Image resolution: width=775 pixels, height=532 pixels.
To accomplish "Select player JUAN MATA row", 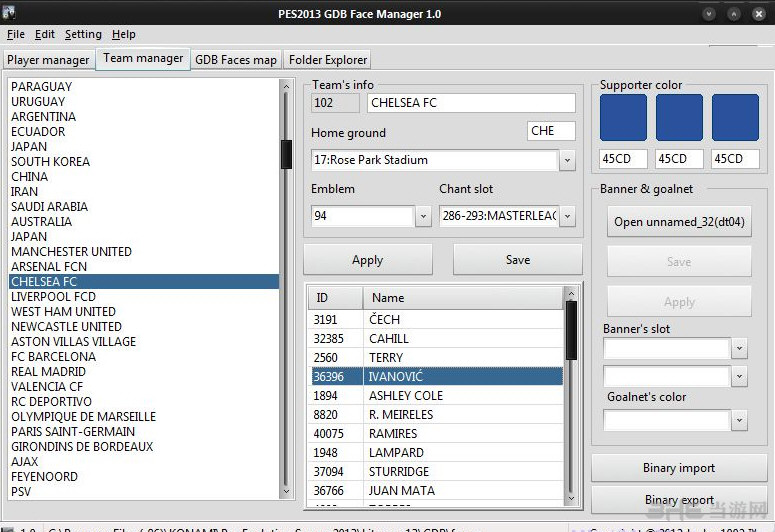I will click(x=436, y=490).
